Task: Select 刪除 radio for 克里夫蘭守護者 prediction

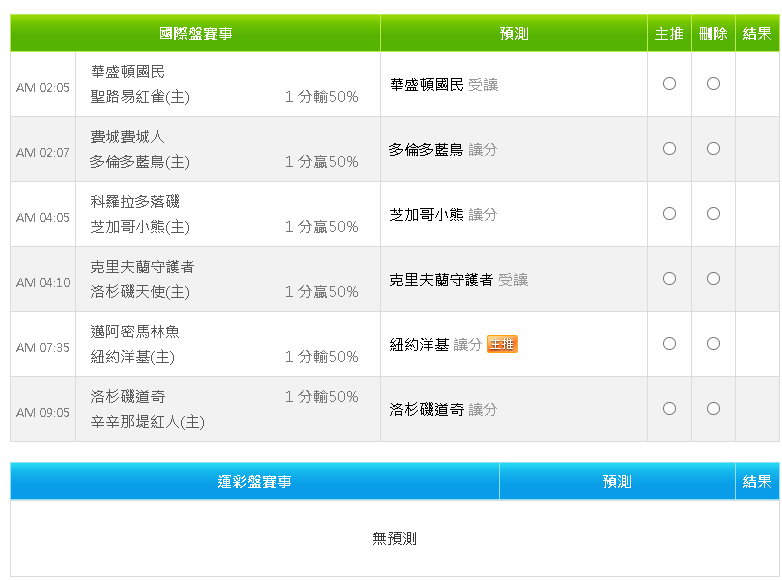Action: (713, 278)
